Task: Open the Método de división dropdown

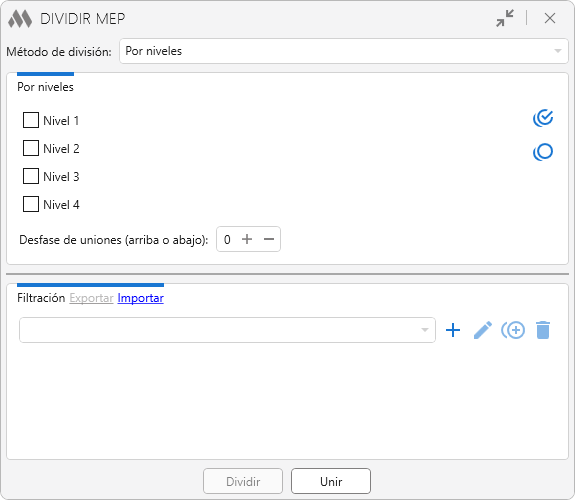Action: coord(344,51)
